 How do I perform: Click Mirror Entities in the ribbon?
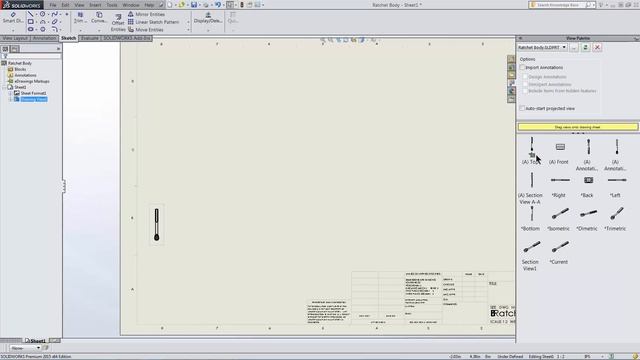tap(147, 14)
